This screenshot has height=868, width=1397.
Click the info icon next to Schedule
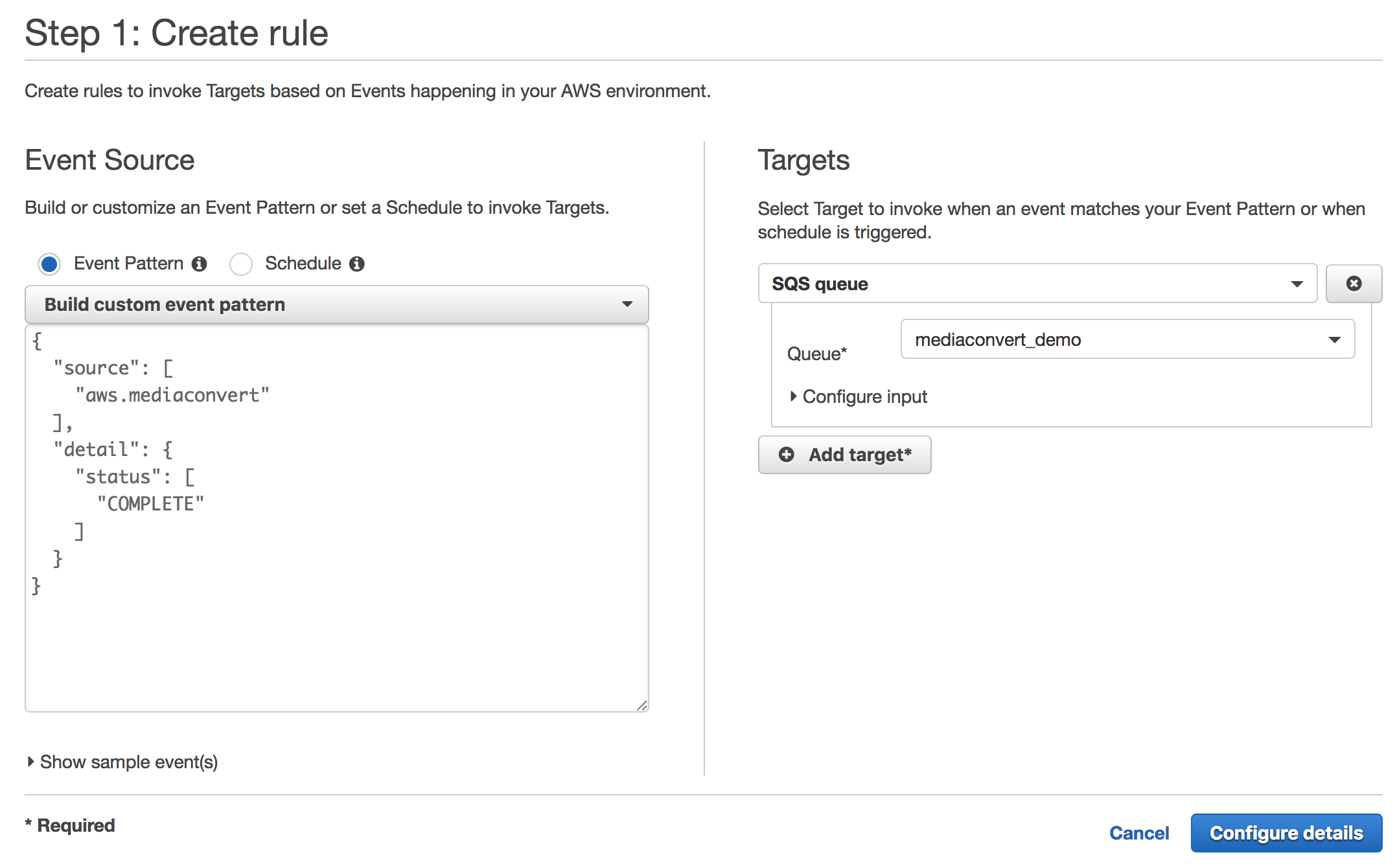[x=357, y=264]
